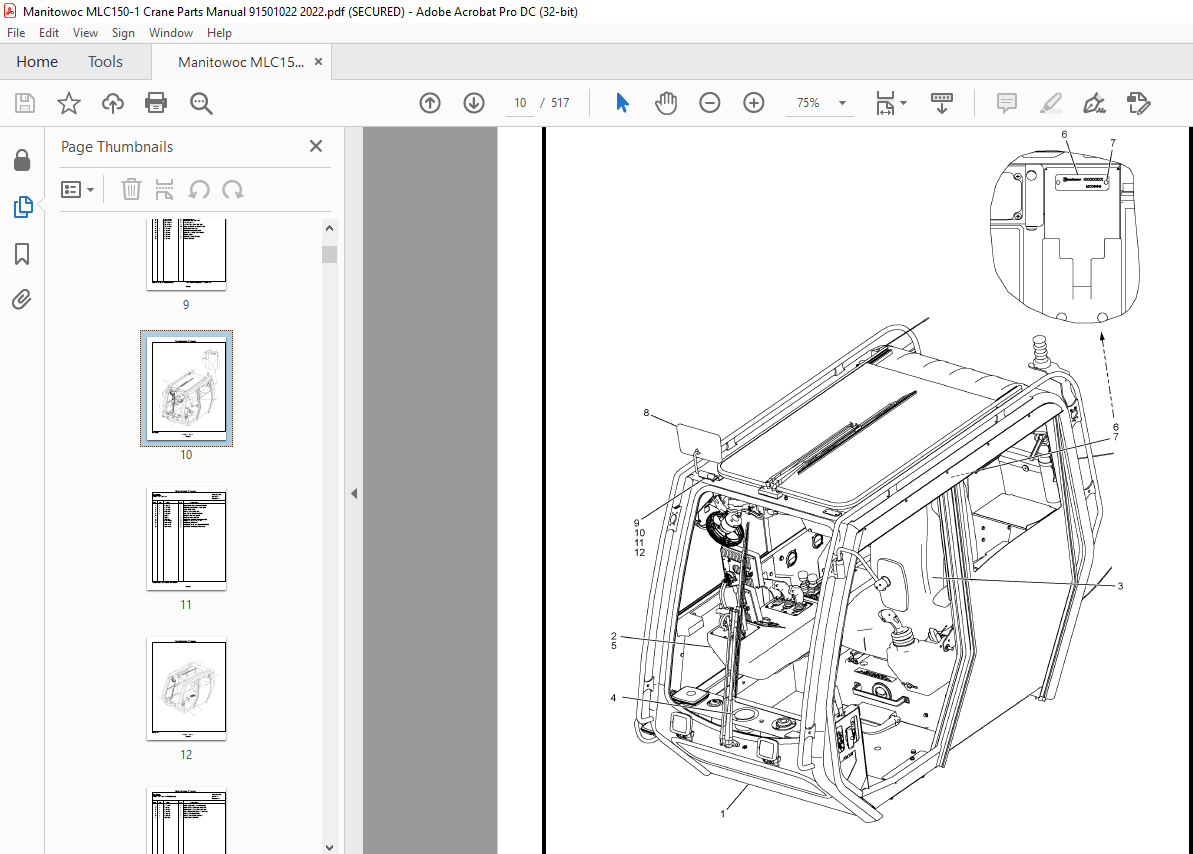Screen dimensions: 1193x854
Task: Open the File menu
Action: [x=16, y=33]
